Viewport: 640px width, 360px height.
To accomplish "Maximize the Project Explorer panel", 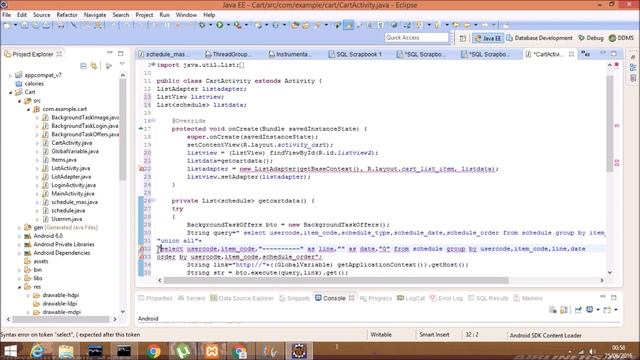I will tap(120, 53).
